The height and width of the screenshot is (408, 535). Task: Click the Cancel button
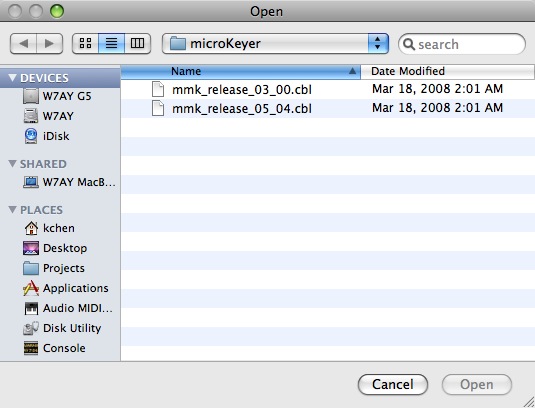(393, 384)
